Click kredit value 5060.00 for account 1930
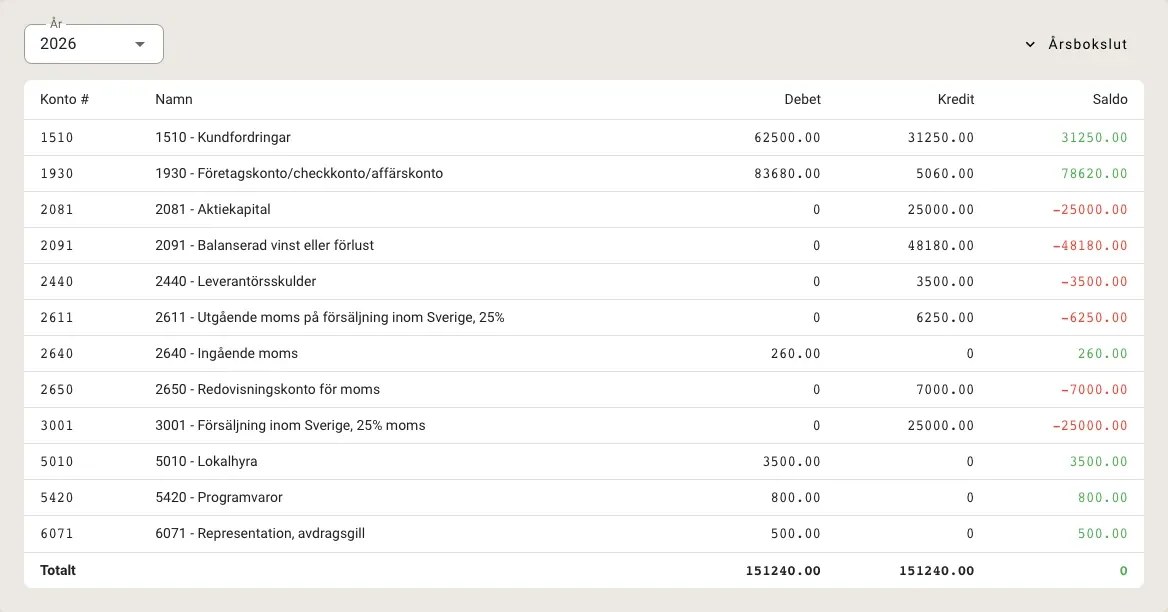Image resolution: width=1168 pixels, height=612 pixels. tap(945, 173)
